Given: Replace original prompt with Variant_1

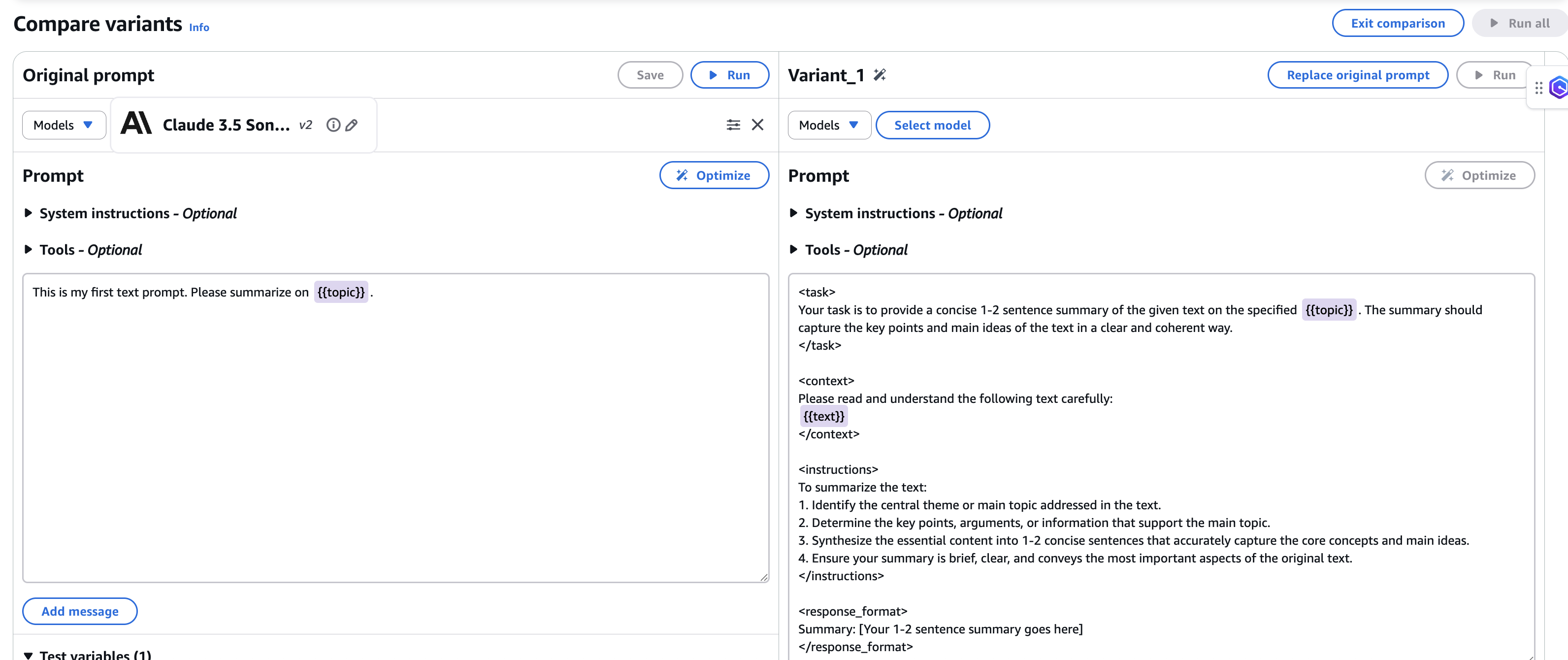Looking at the screenshot, I should [1357, 74].
